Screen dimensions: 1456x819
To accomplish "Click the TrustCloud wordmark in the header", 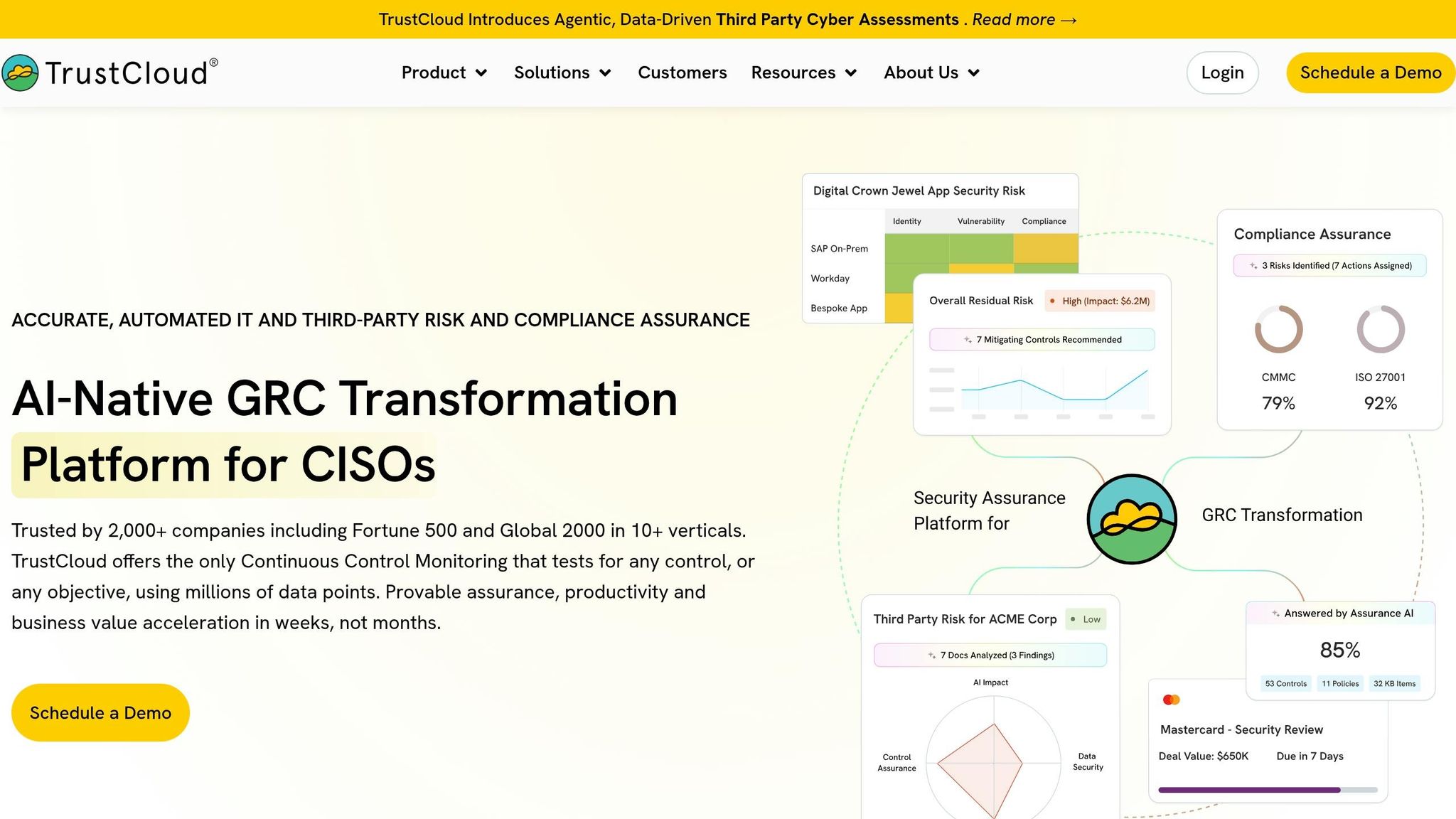I will pyautogui.click(x=132, y=73).
